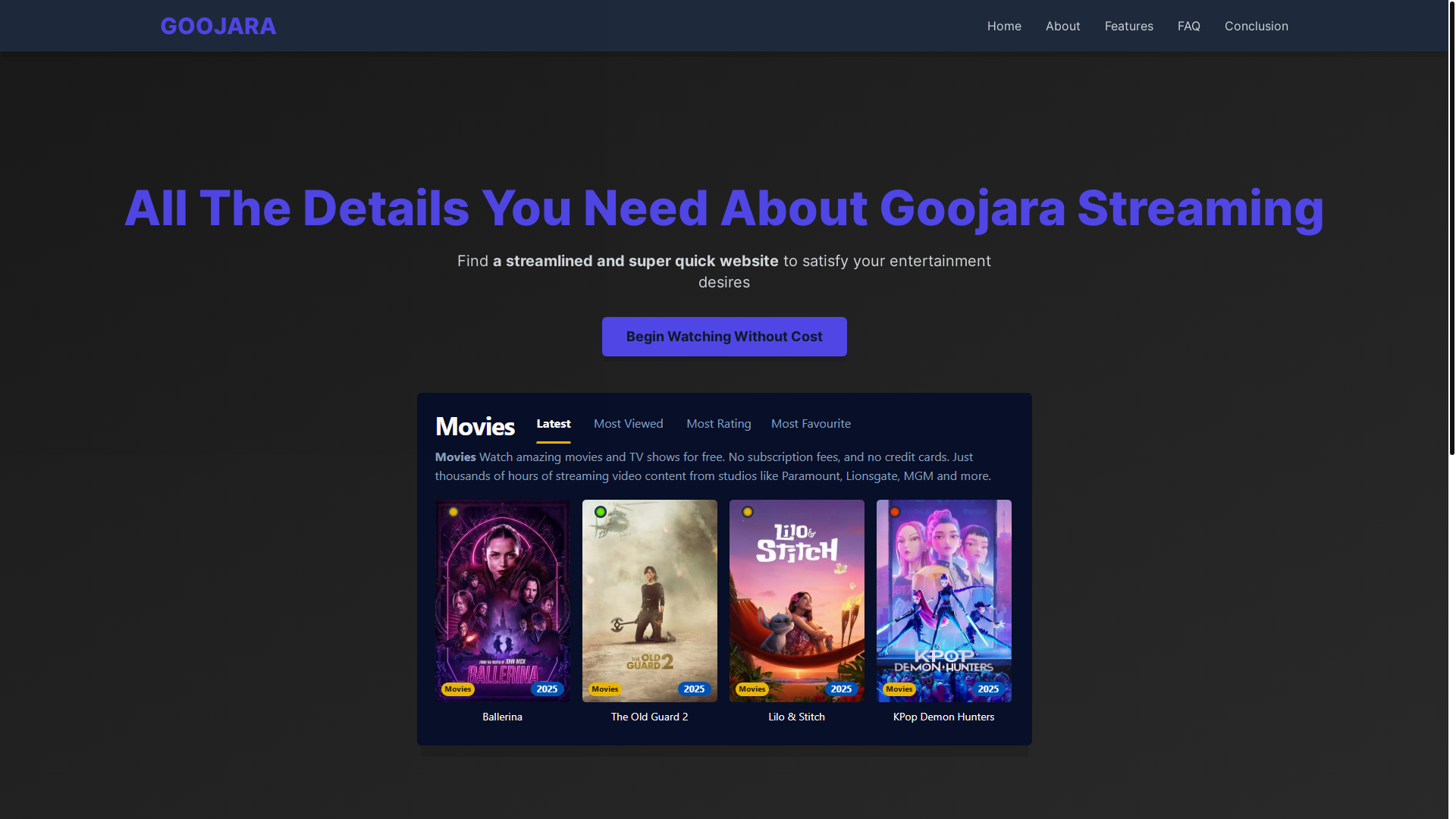This screenshot has height=819, width=1456.
Task: Click the 2025 badge on Old Guard 2 poster
Action: (694, 689)
